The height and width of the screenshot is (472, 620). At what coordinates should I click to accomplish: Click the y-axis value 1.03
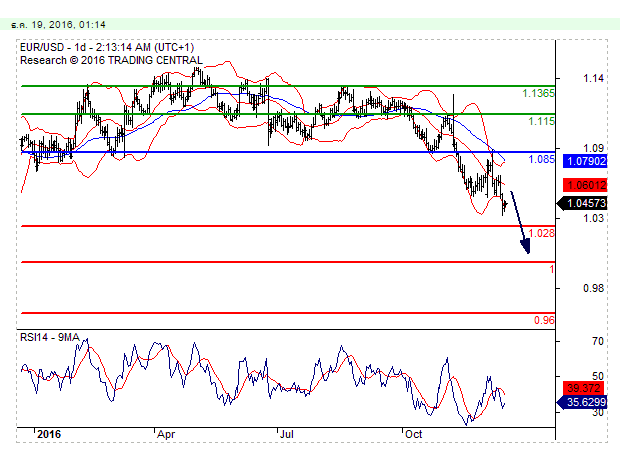(594, 218)
